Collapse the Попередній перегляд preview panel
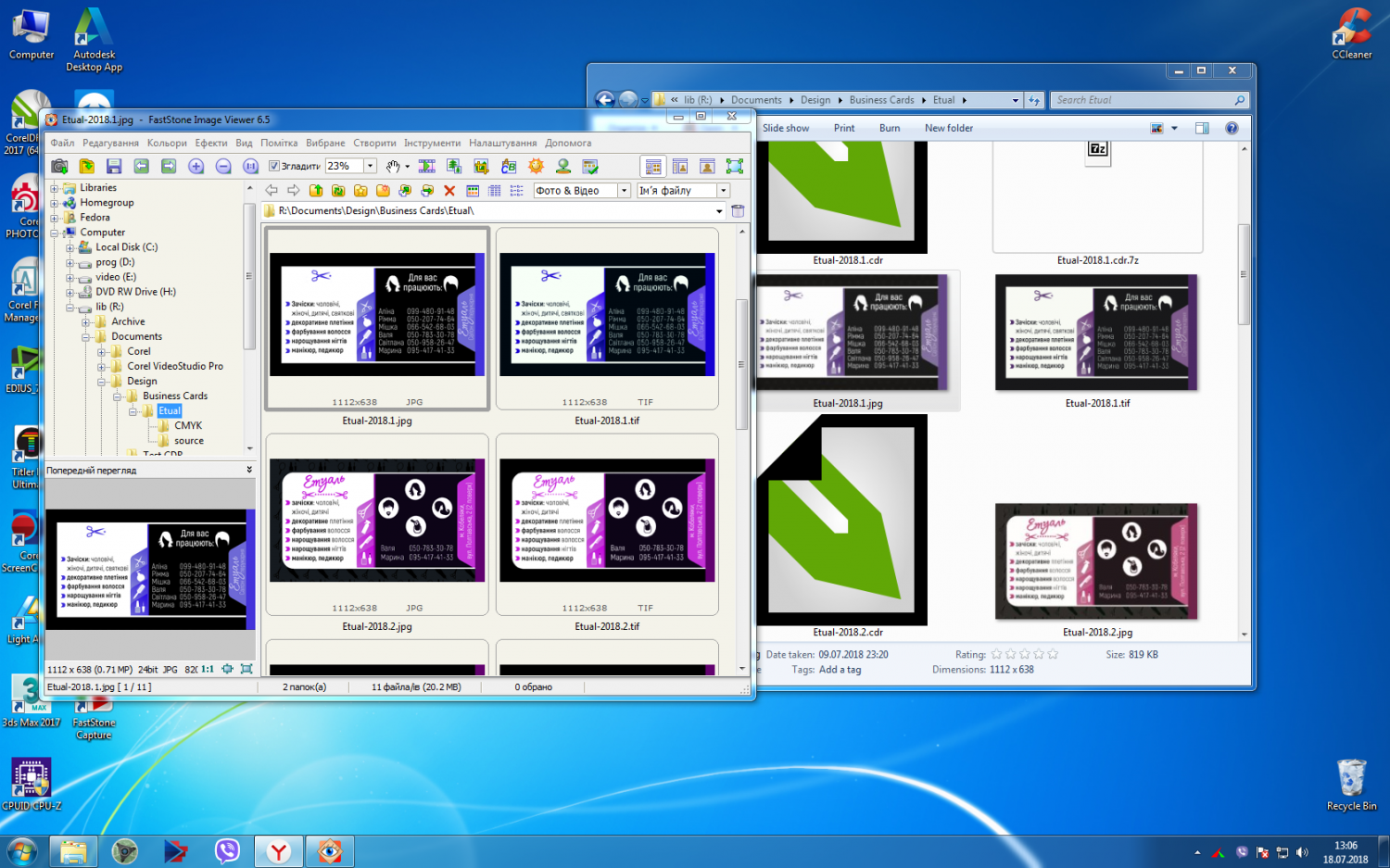This screenshot has width=1390, height=868. 248,471
